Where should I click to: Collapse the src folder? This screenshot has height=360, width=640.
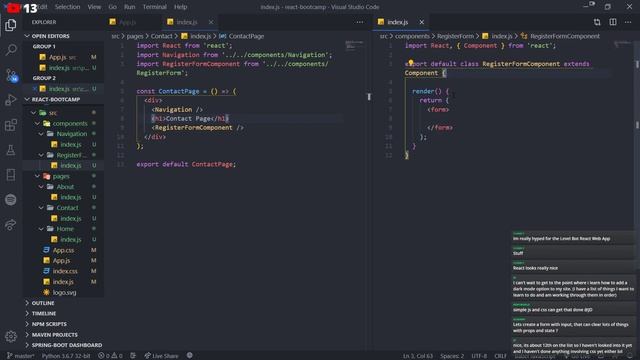63,113
